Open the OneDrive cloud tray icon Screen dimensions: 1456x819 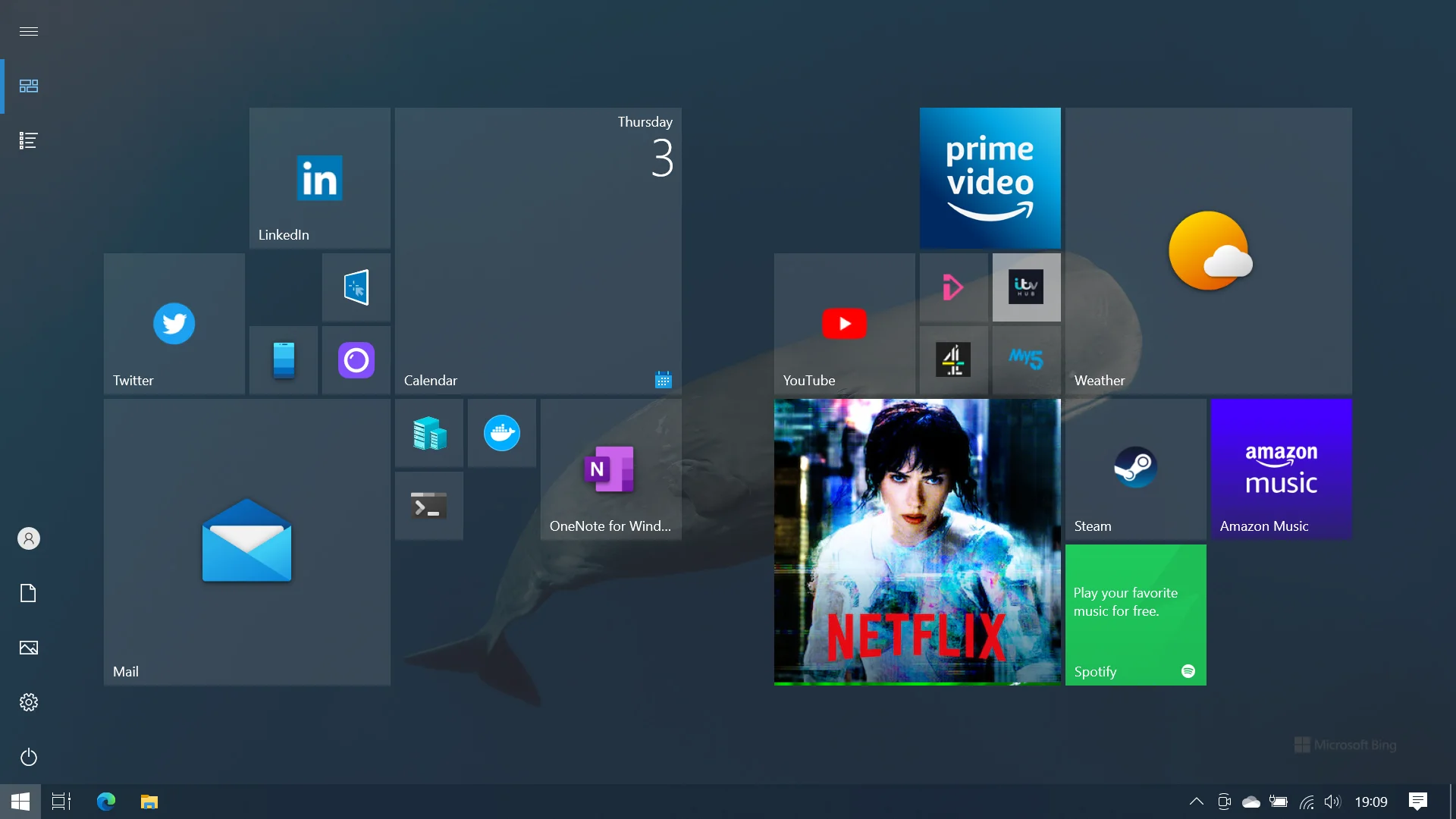click(x=1251, y=802)
